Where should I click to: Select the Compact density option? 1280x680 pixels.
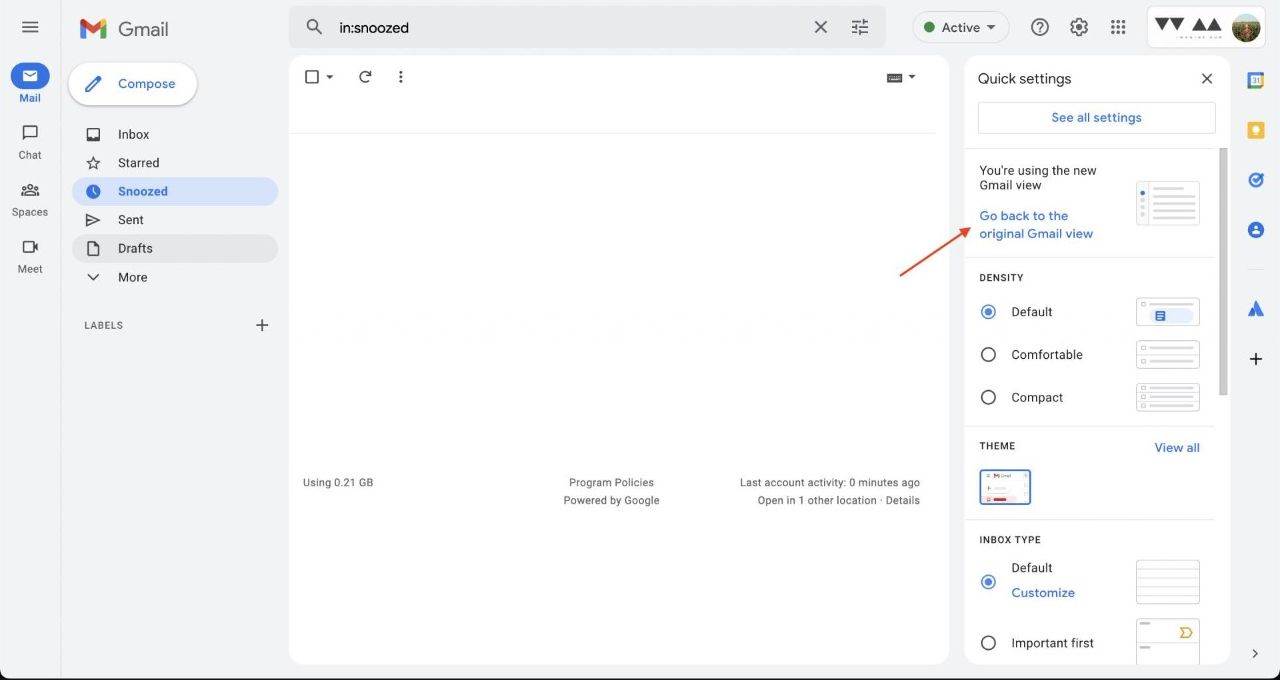tap(988, 396)
